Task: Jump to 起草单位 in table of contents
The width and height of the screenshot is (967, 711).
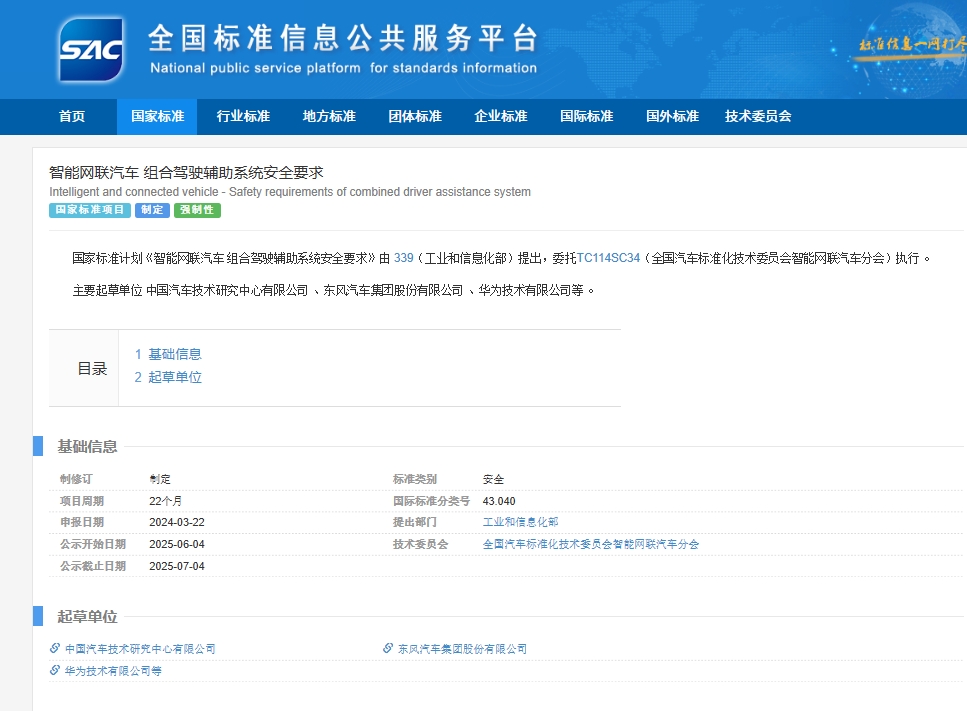Action: point(174,377)
